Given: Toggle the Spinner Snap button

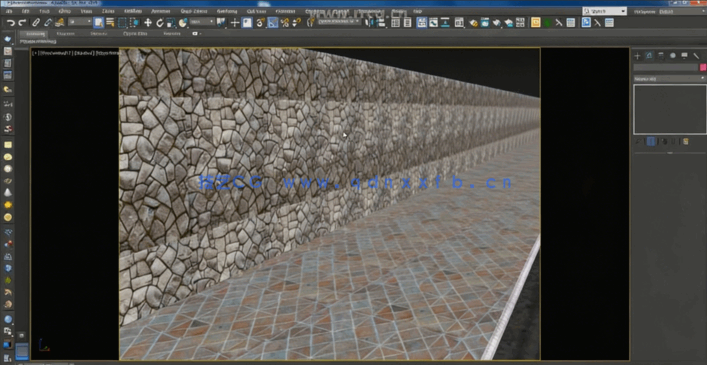Looking at the screenshot, I should click(x=296, y=23).
